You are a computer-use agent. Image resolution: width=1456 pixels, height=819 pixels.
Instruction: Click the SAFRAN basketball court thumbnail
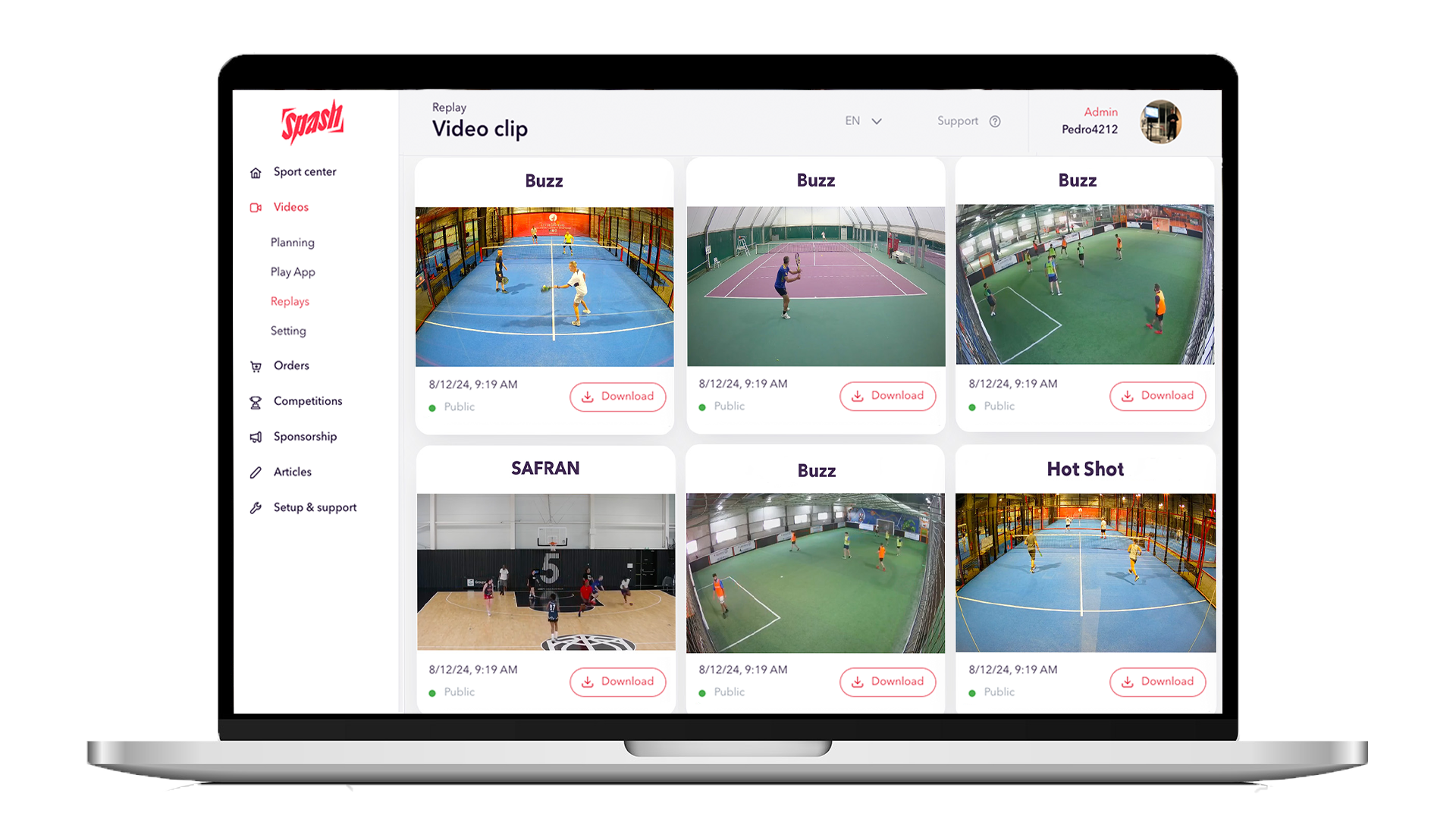pos(545,570)
